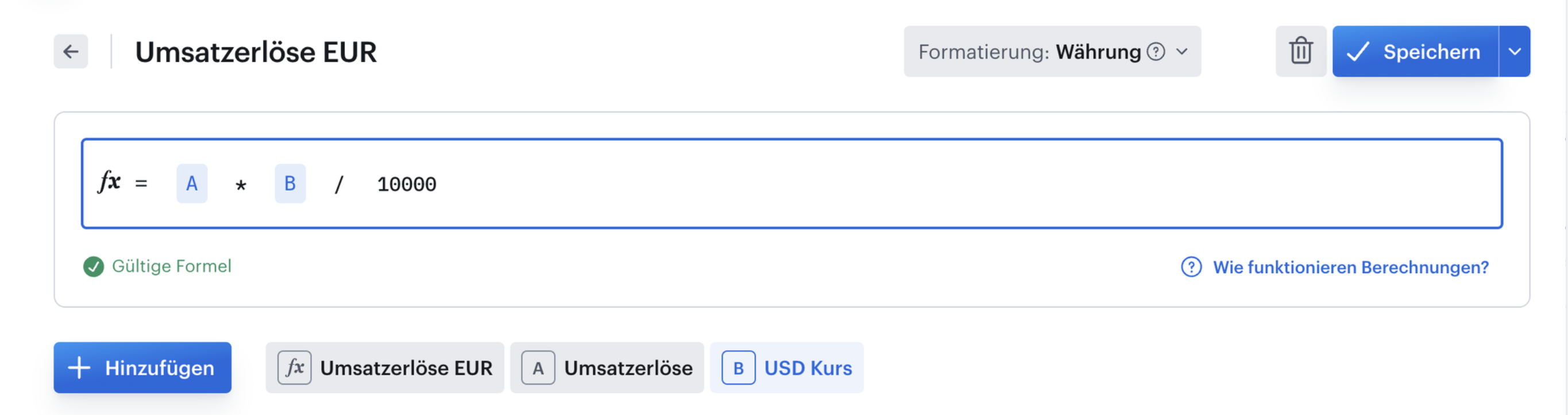Click the Speichern button
Screen dimensions: 1568x415
pos(1415,51)
